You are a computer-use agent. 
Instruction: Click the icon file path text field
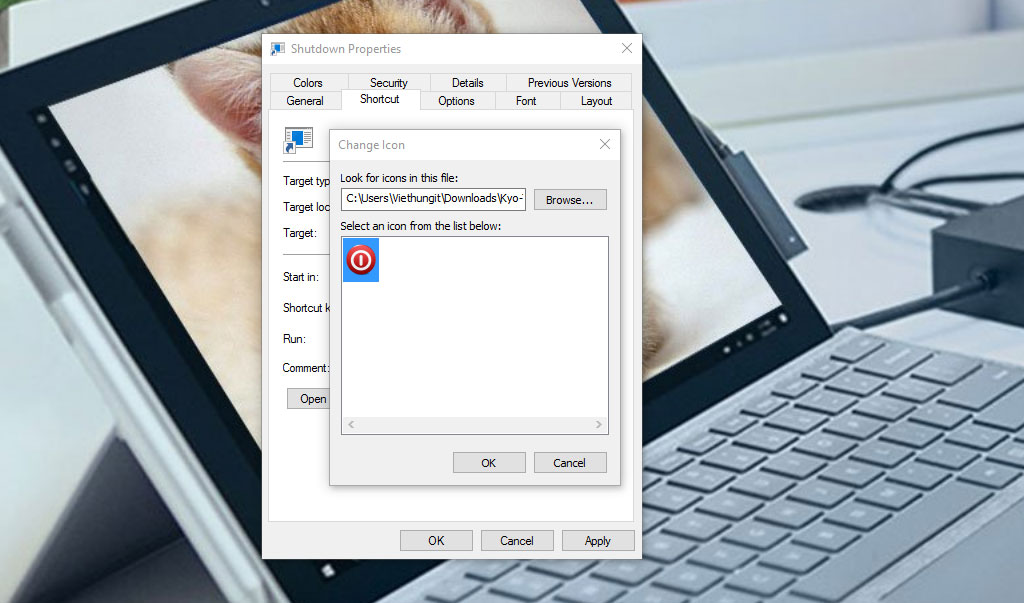coord(433,199)
